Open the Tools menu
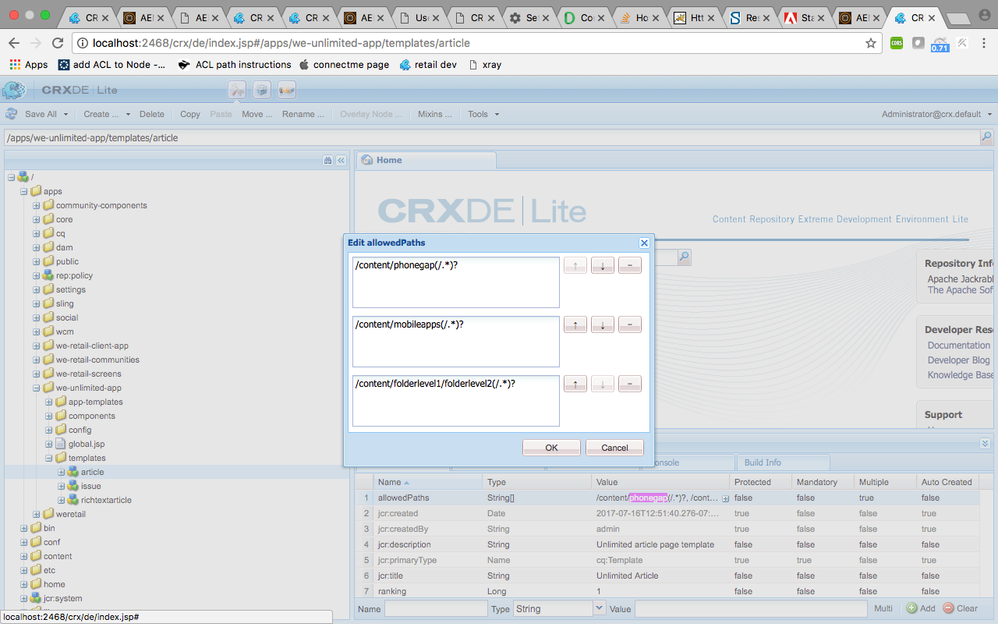 tap(483, 114)
